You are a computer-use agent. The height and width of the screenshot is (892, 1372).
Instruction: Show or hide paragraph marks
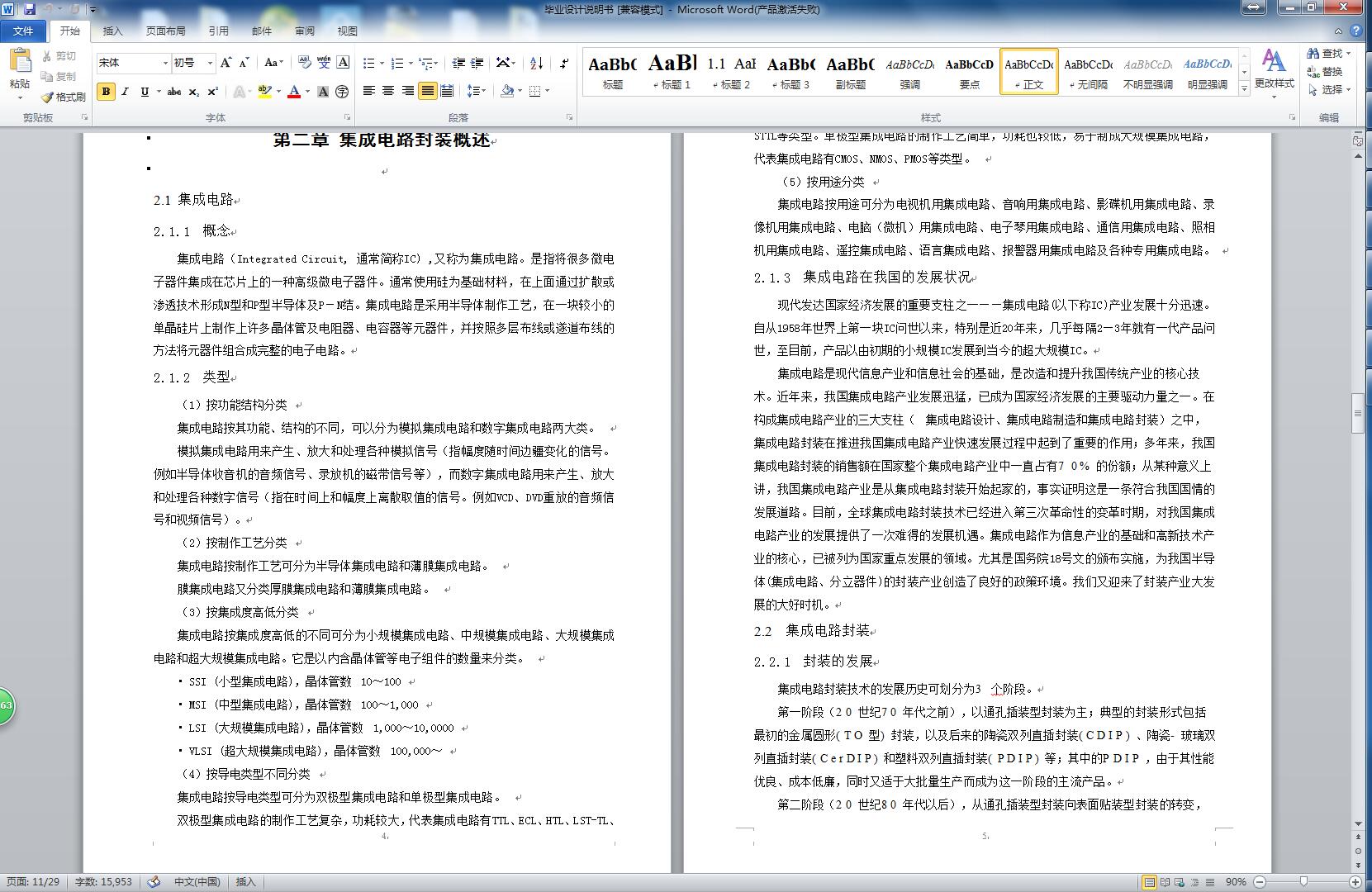564,63
